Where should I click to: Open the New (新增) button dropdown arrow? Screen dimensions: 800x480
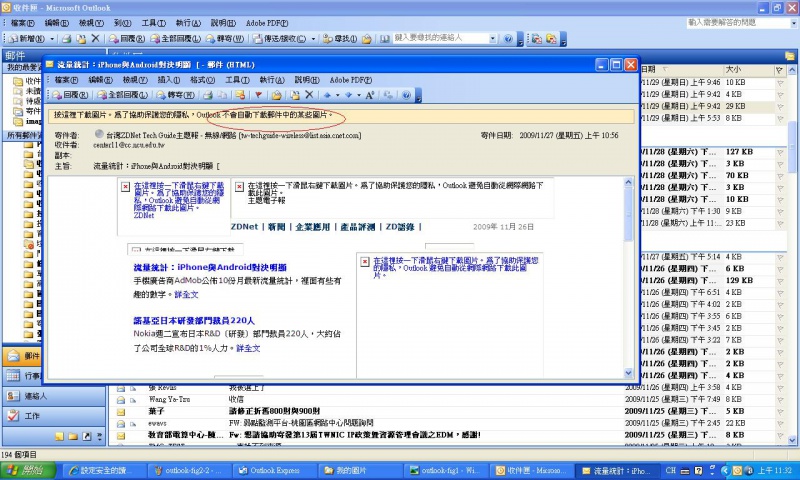click(52, 38)
